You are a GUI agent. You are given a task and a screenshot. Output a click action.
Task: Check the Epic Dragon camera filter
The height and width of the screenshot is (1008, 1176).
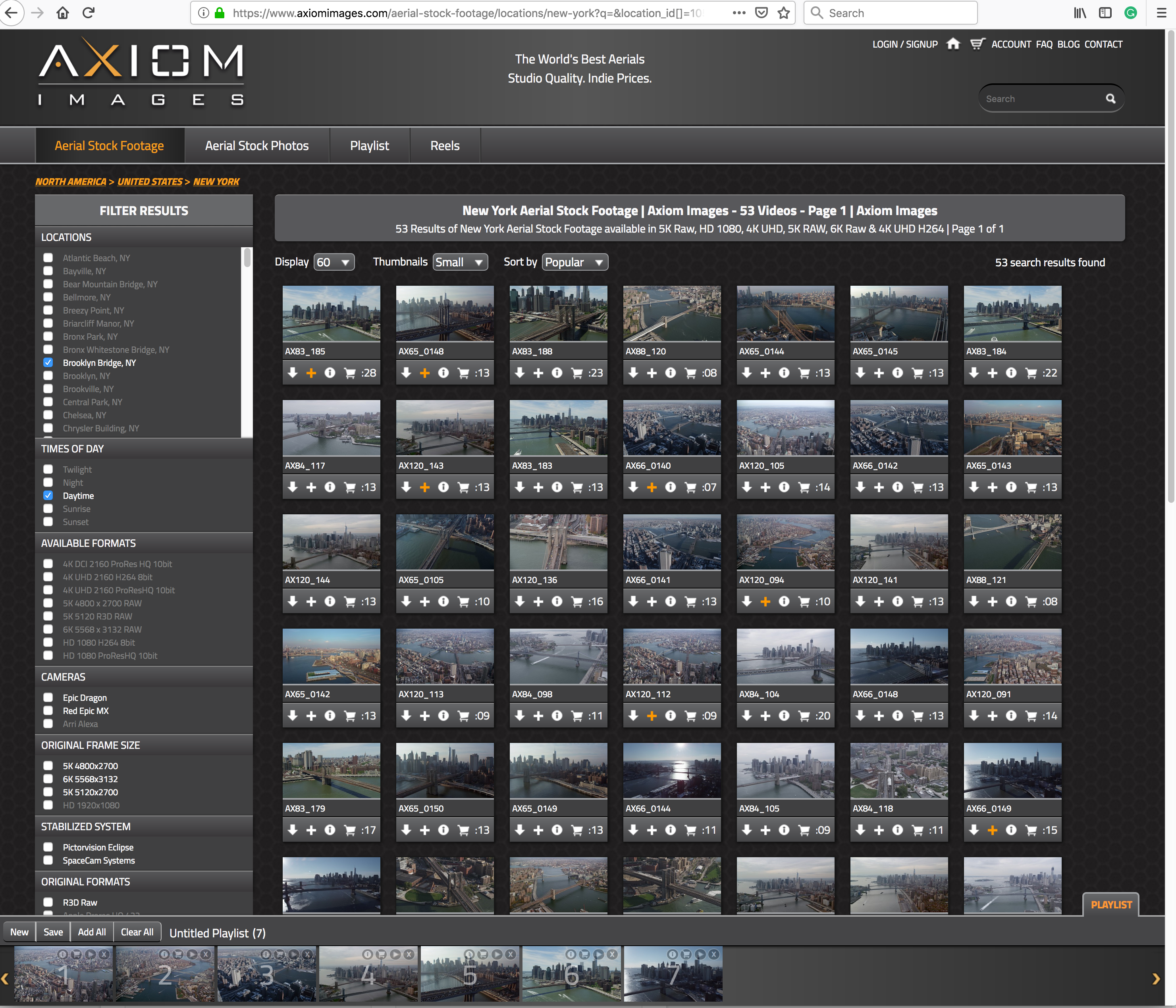pyautogui.click(x=48, y=697)
